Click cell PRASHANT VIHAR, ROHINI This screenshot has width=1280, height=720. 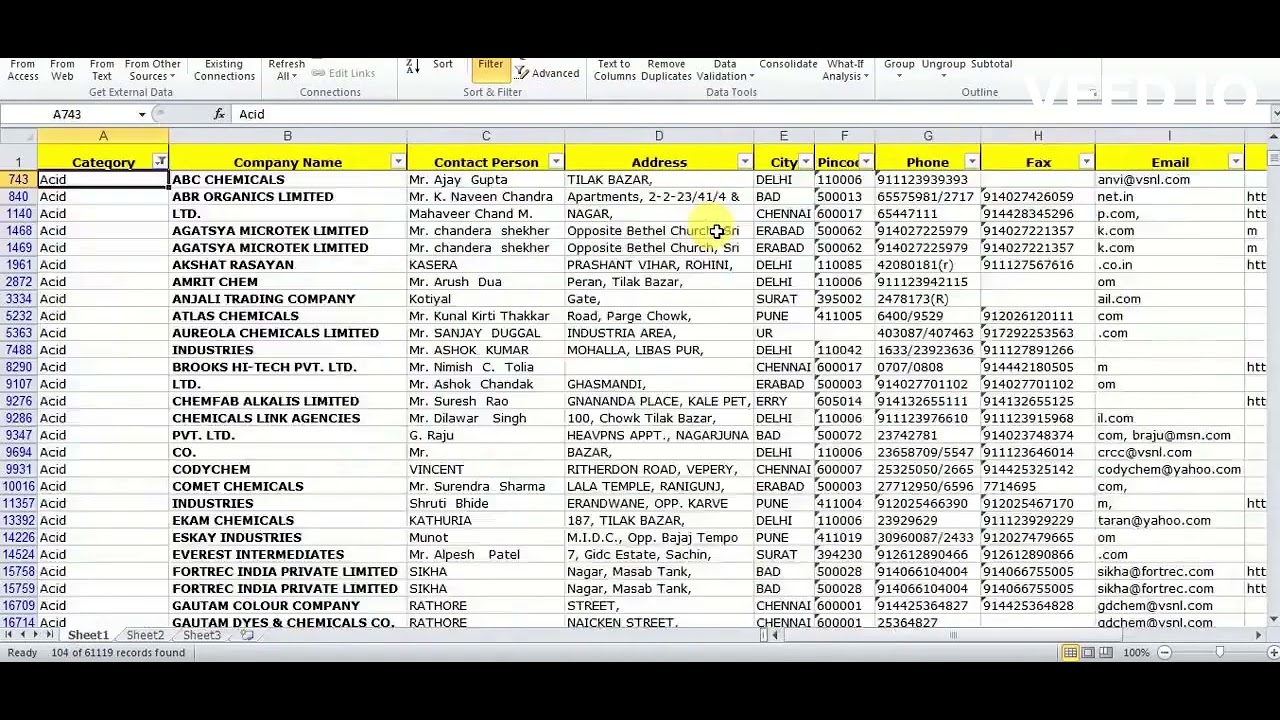click(659, 265)
